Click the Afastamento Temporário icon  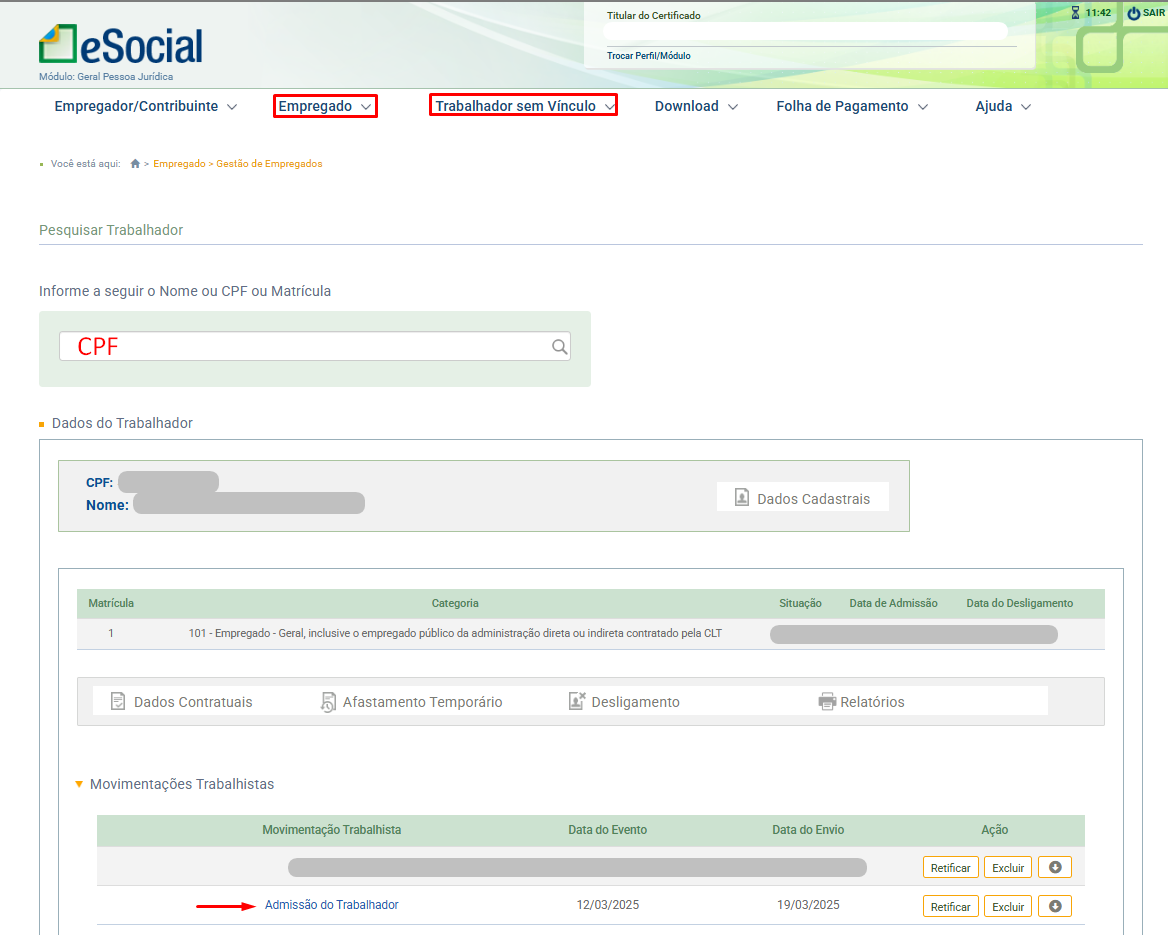click(328, 702)
